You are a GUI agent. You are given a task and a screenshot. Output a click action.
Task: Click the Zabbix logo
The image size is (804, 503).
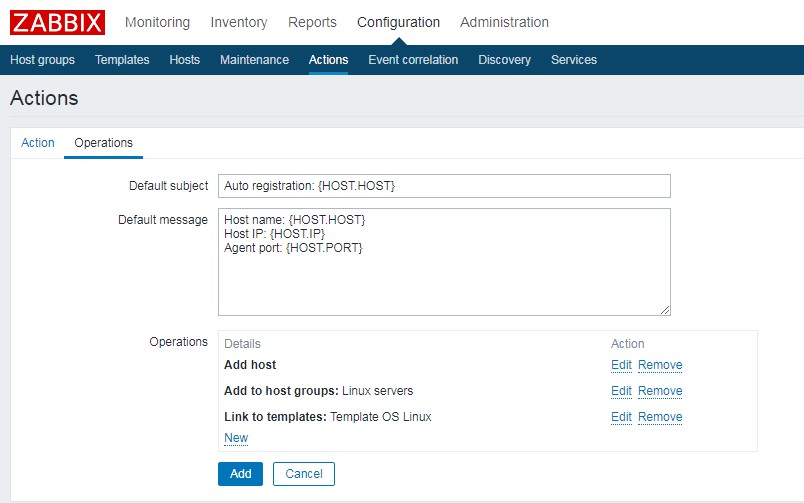coord(57,22)
